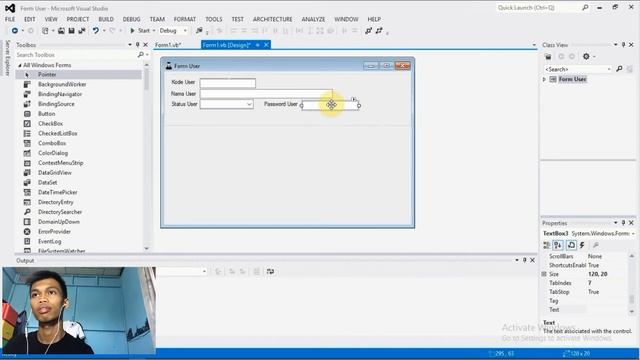Click the Kode User textbox on the form
This screenshot has width=640, height=360.
(x=228, y=83)
